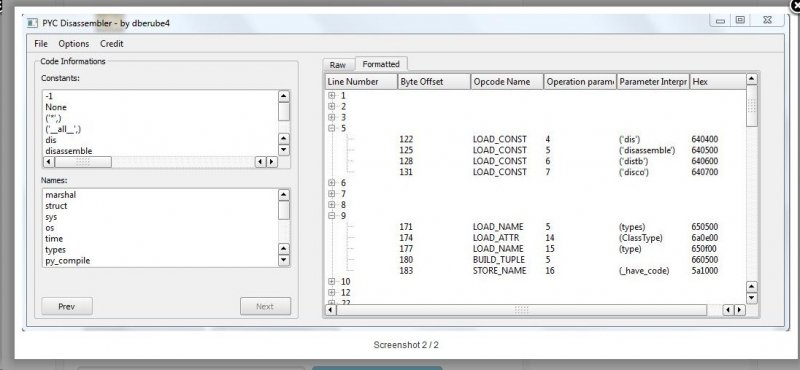Image resolution: width=800 pixels, height=370 pixels.
Task: Click the Opcode Name column header
Action: [x=507, y=82]
